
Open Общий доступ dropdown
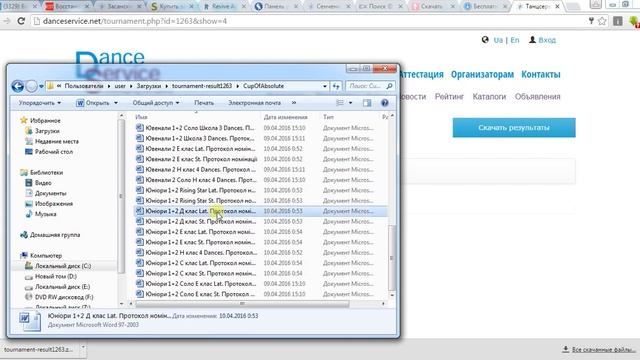click(x=156, y=103)
